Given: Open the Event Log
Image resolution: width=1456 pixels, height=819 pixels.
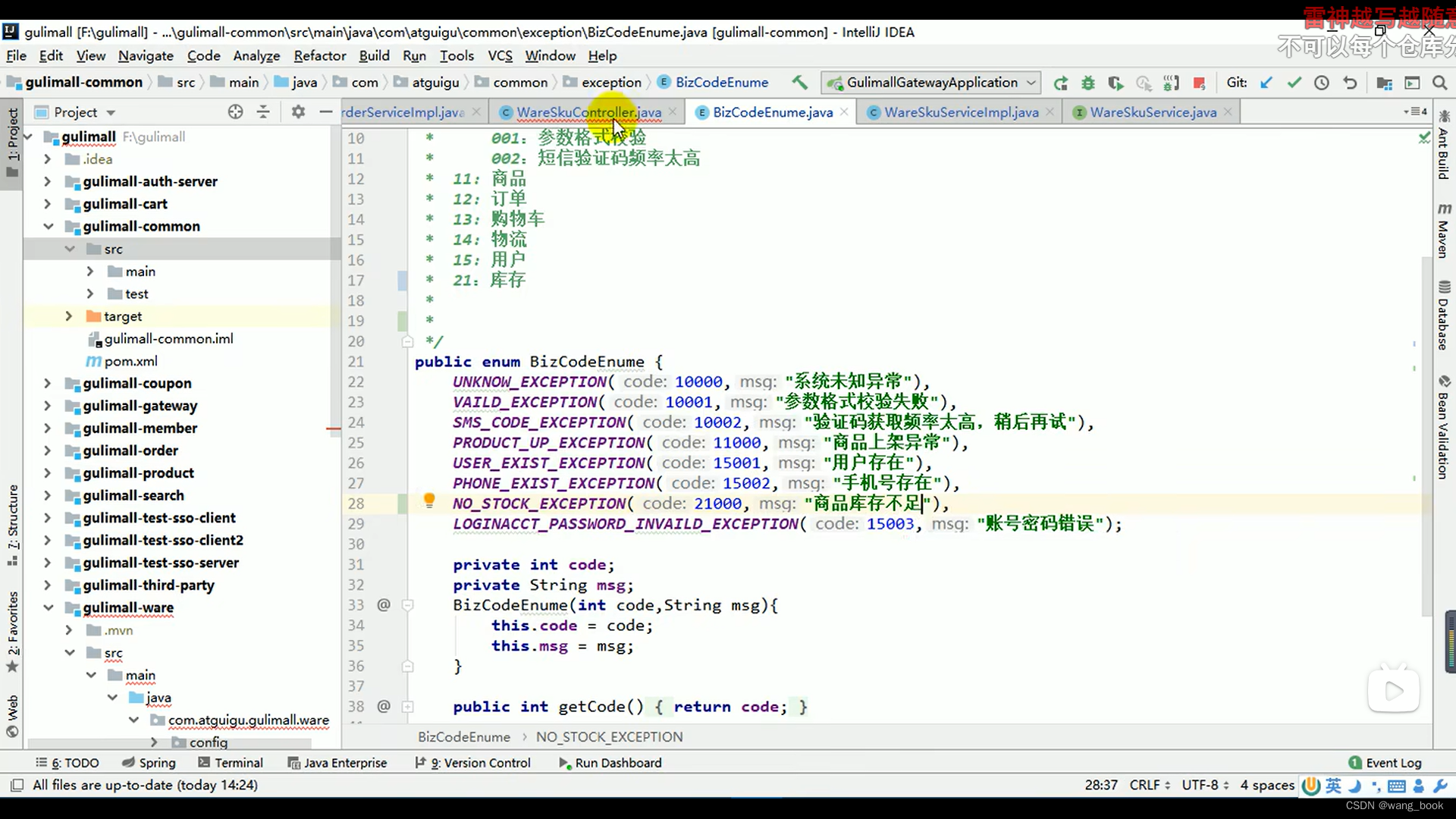Looking at the screenshot, I should [x=1385, y=763].
